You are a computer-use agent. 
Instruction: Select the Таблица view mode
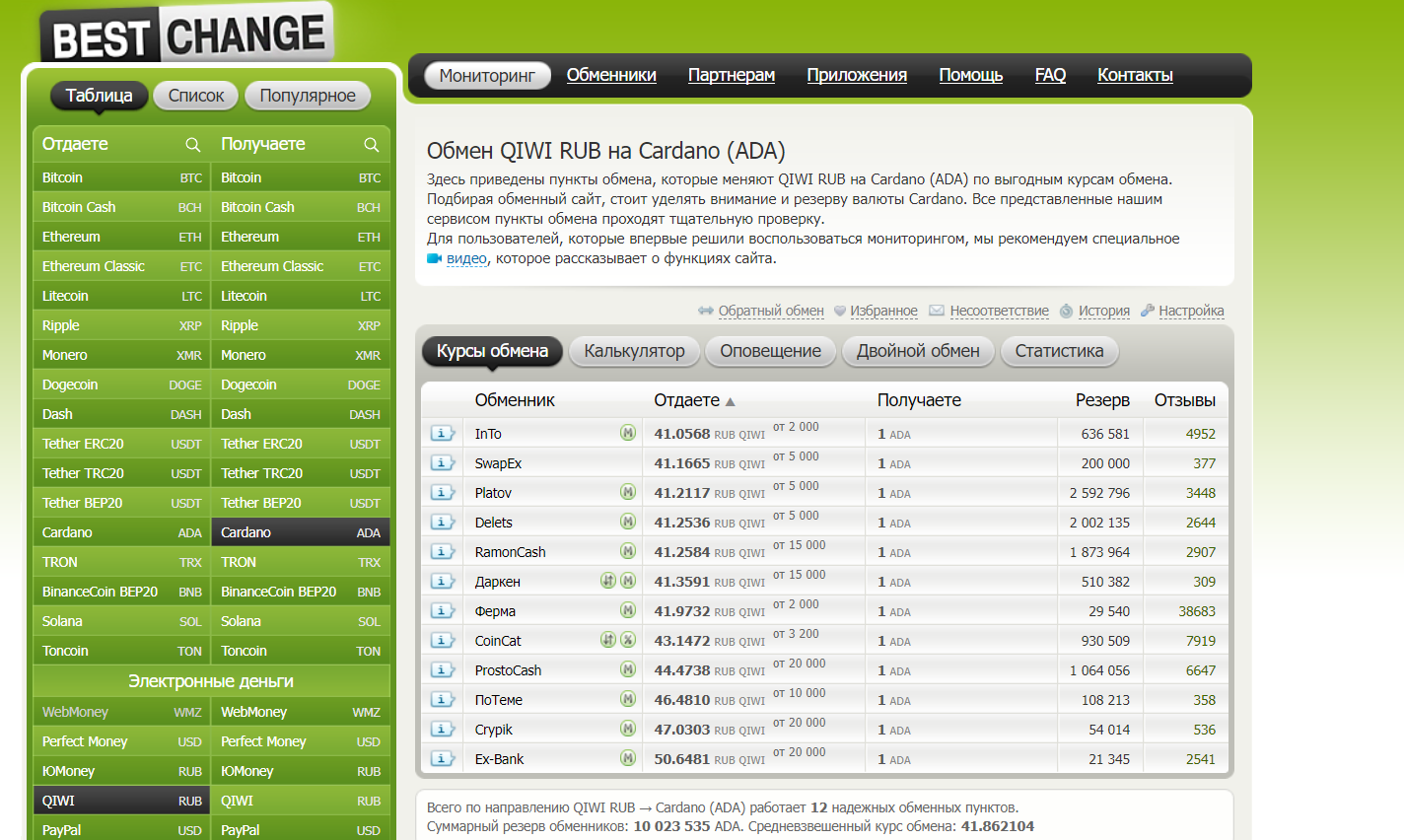[x=99, y=96]
